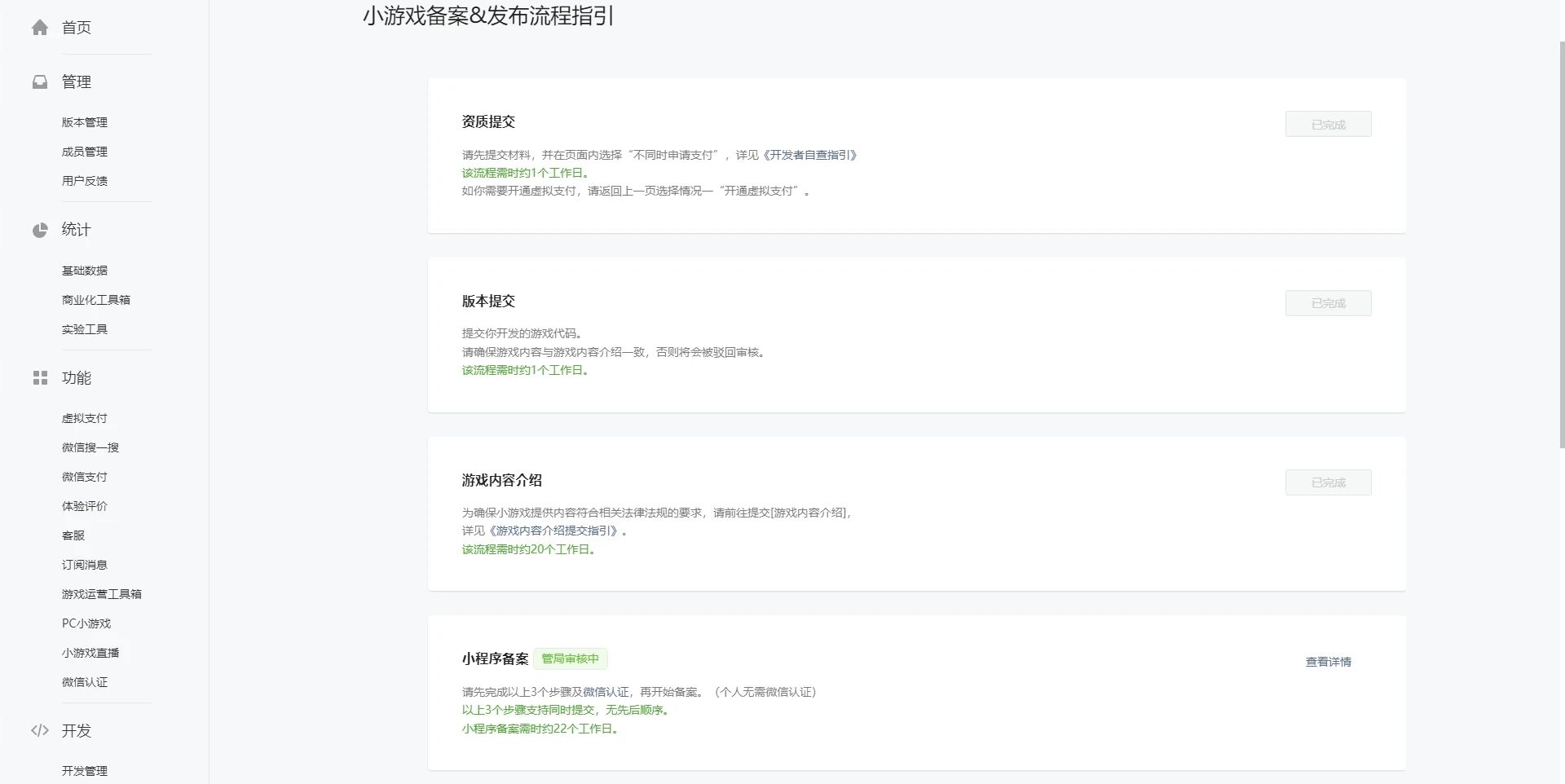Image resolution: width=1565 pixels, height=784 pixels.
Task: Open 微信支付 settings
Action: [85, 477]
